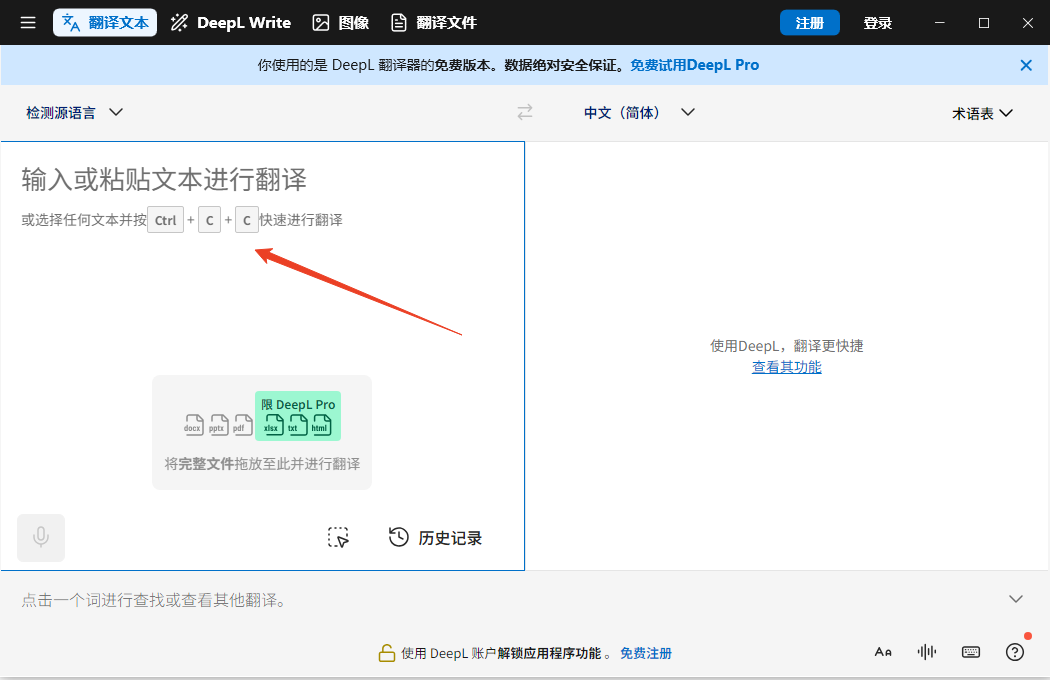Open the 查看其功能 link
The width and height of the screenshot is (1050, 680).
[786, 367]
